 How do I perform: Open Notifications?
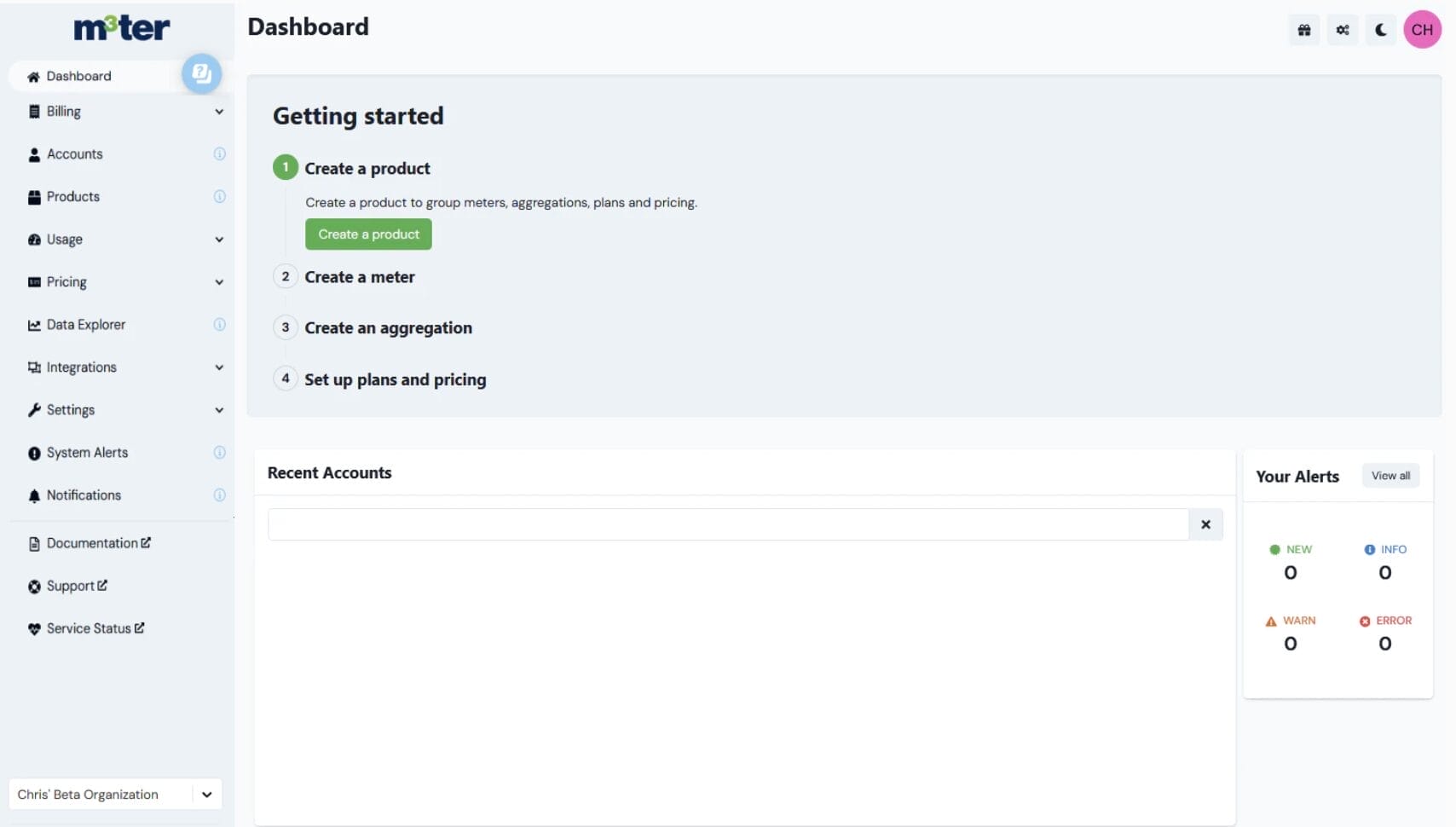[83, 494]
